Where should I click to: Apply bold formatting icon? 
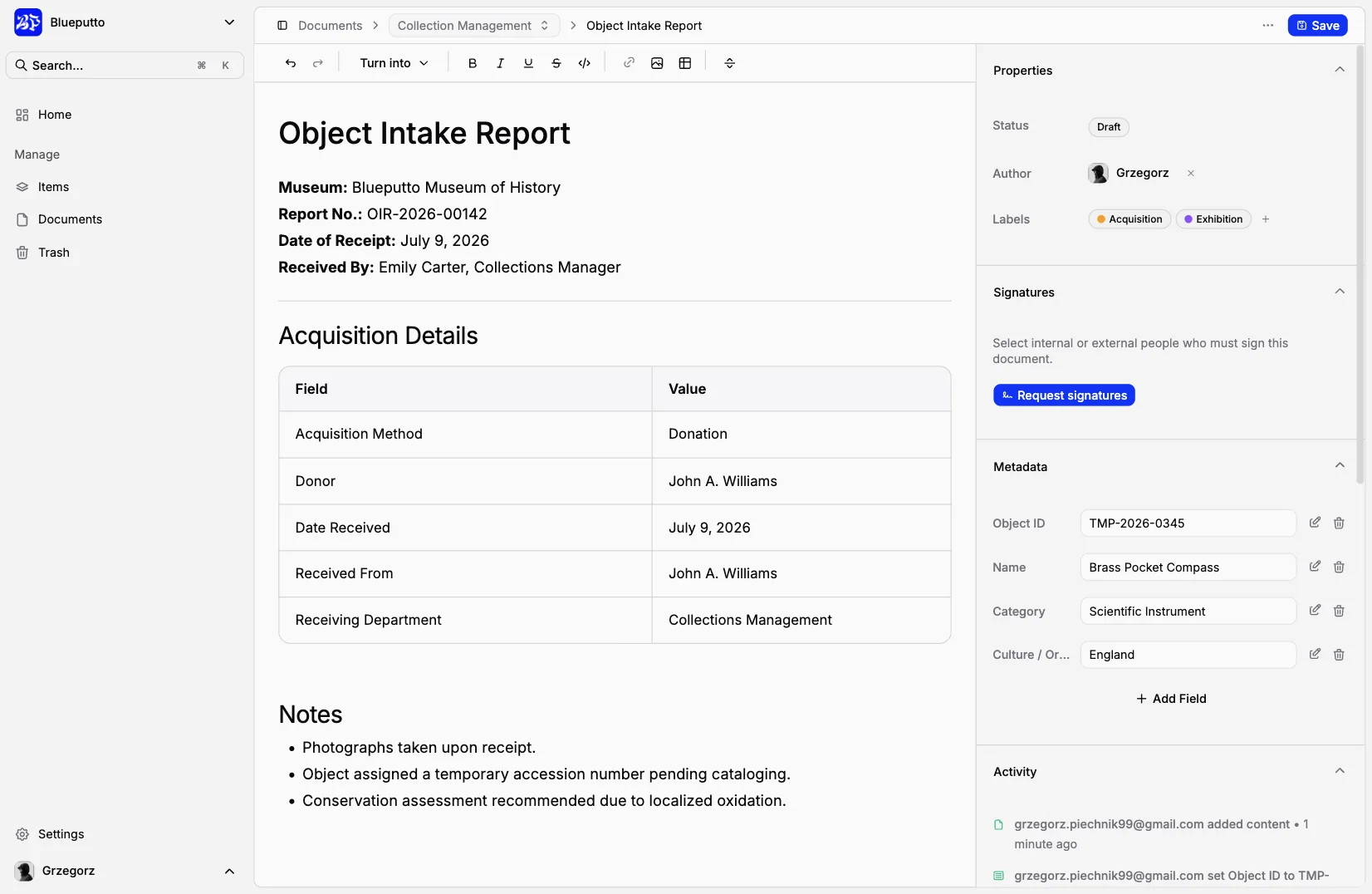pos(473,63)
